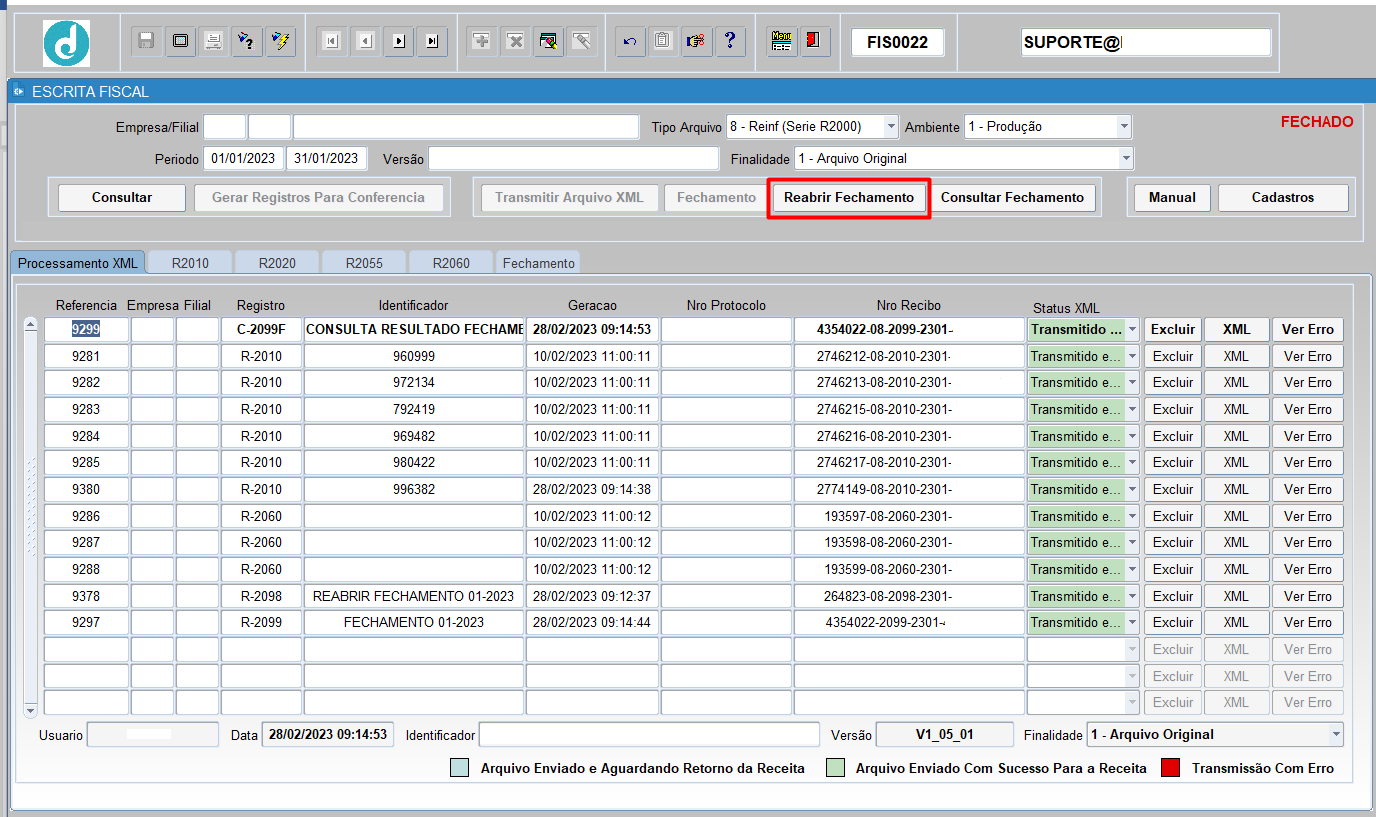
Task: Go to the previous record via toolbar
Action: (366, 42)
